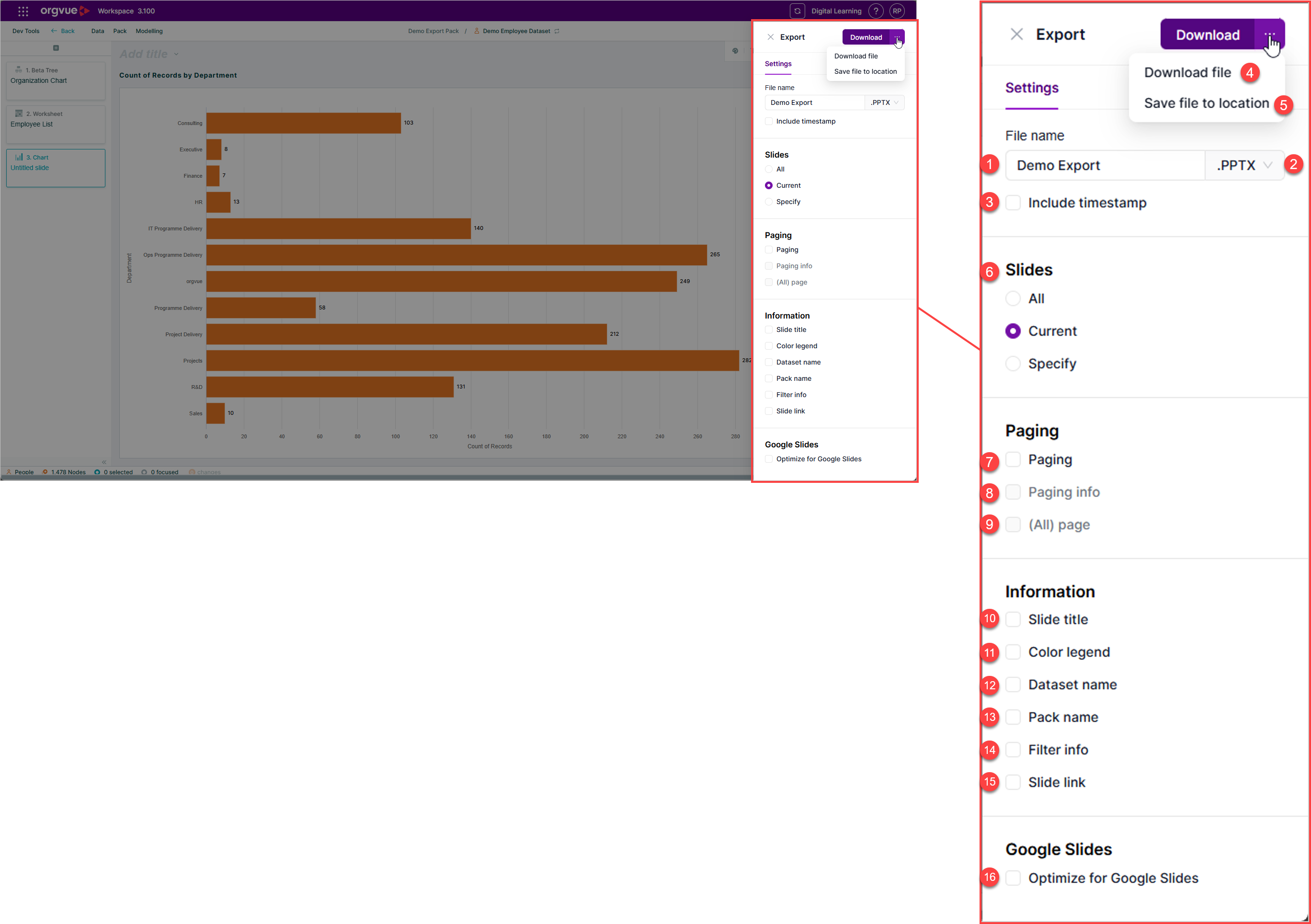Open the help question mark icon
1311x924 pixels.
point(876,11)
